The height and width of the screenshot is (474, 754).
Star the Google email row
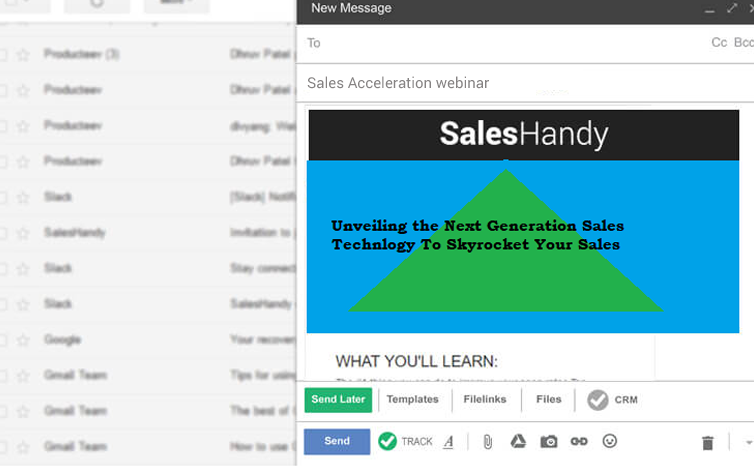click(23, 340)
